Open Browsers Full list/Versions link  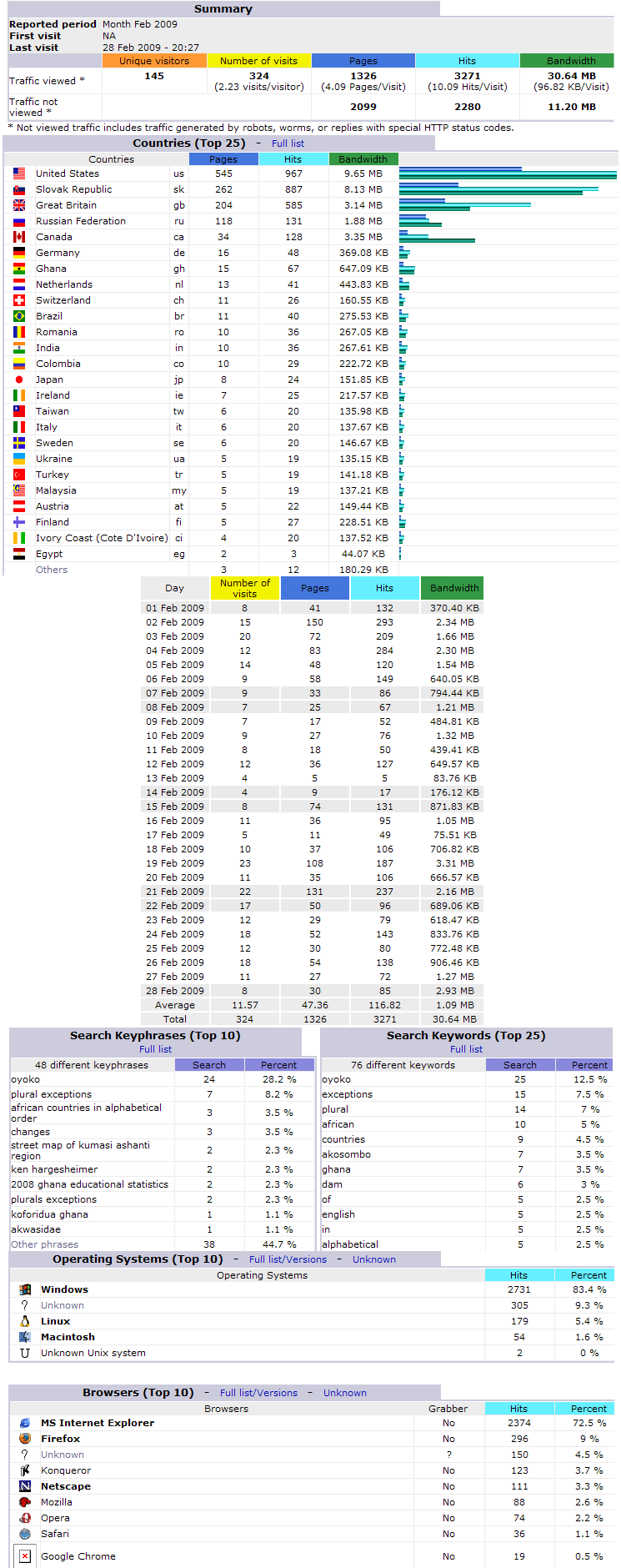point(258,1393)
